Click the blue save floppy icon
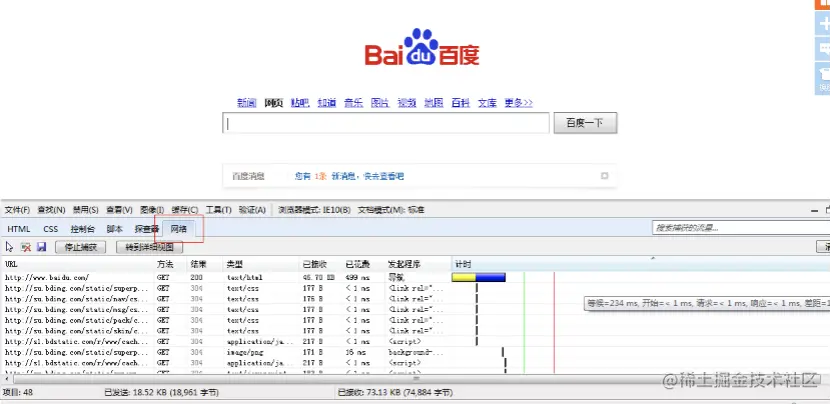Viewport: 832px width, 404px height. [41, 247]
